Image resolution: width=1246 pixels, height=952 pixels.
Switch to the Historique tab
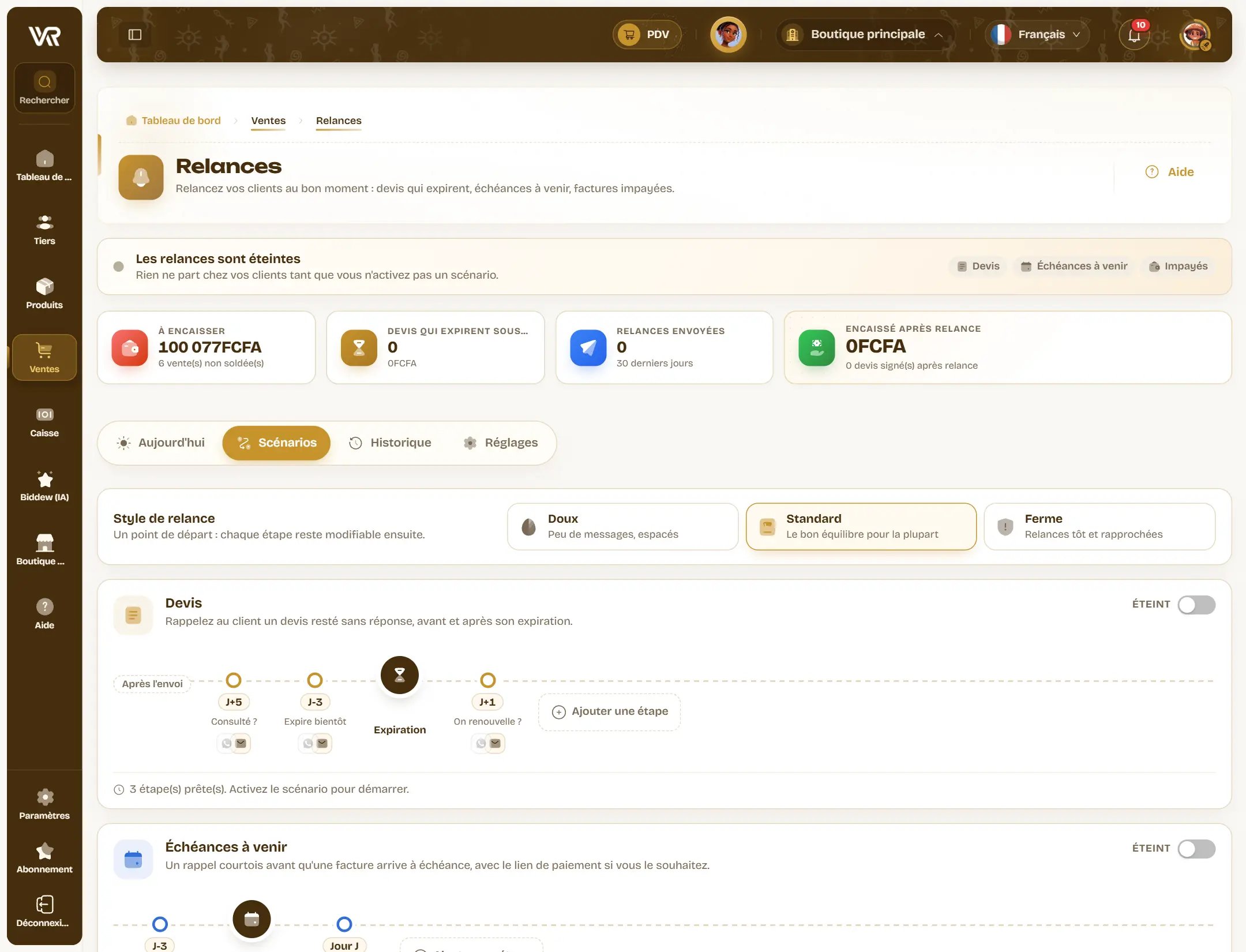pyautogui.click(x=390, y=443)
